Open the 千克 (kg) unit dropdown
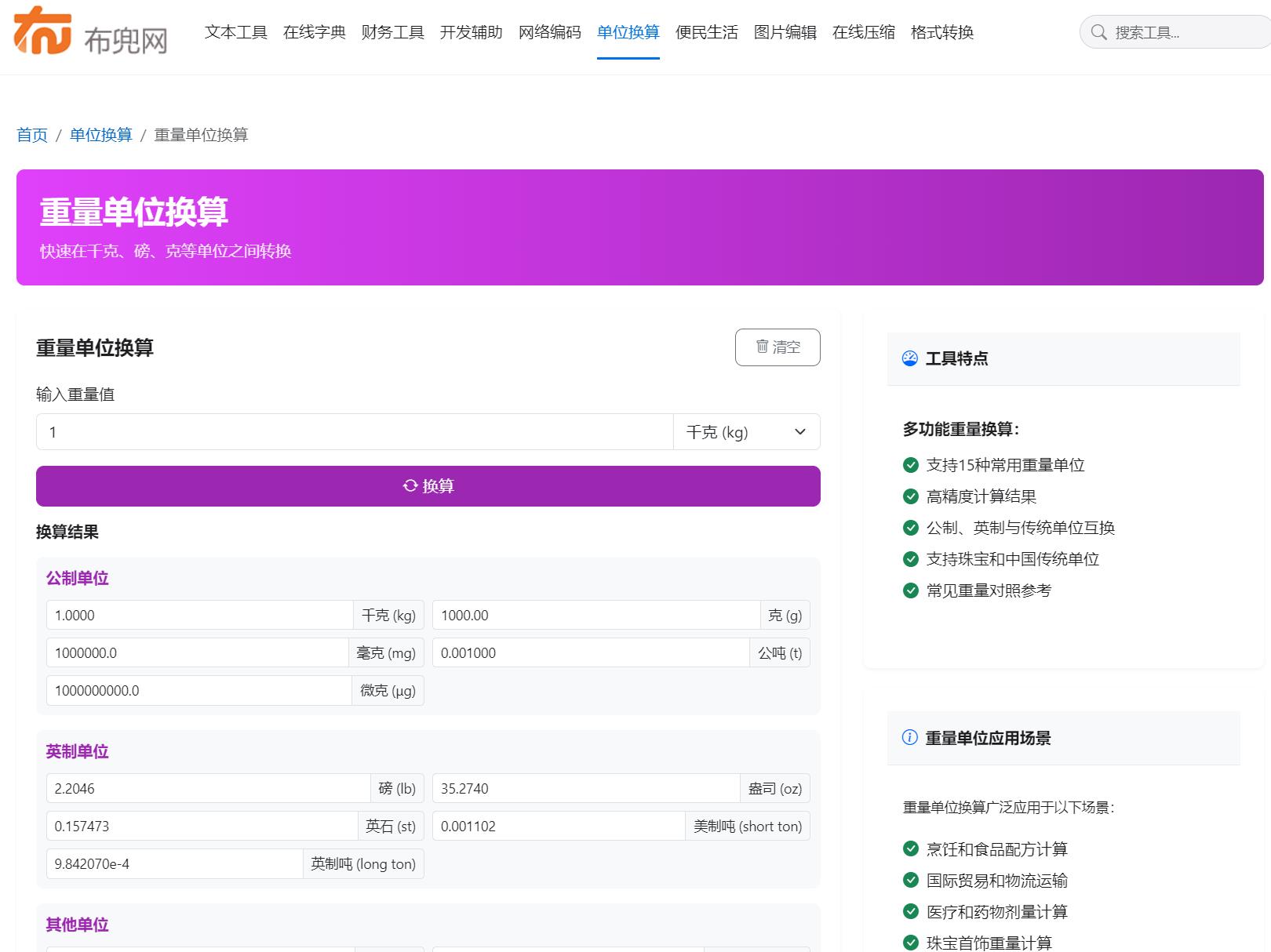Viewport: 1271px width, 952px height. [x=747, y=431]
